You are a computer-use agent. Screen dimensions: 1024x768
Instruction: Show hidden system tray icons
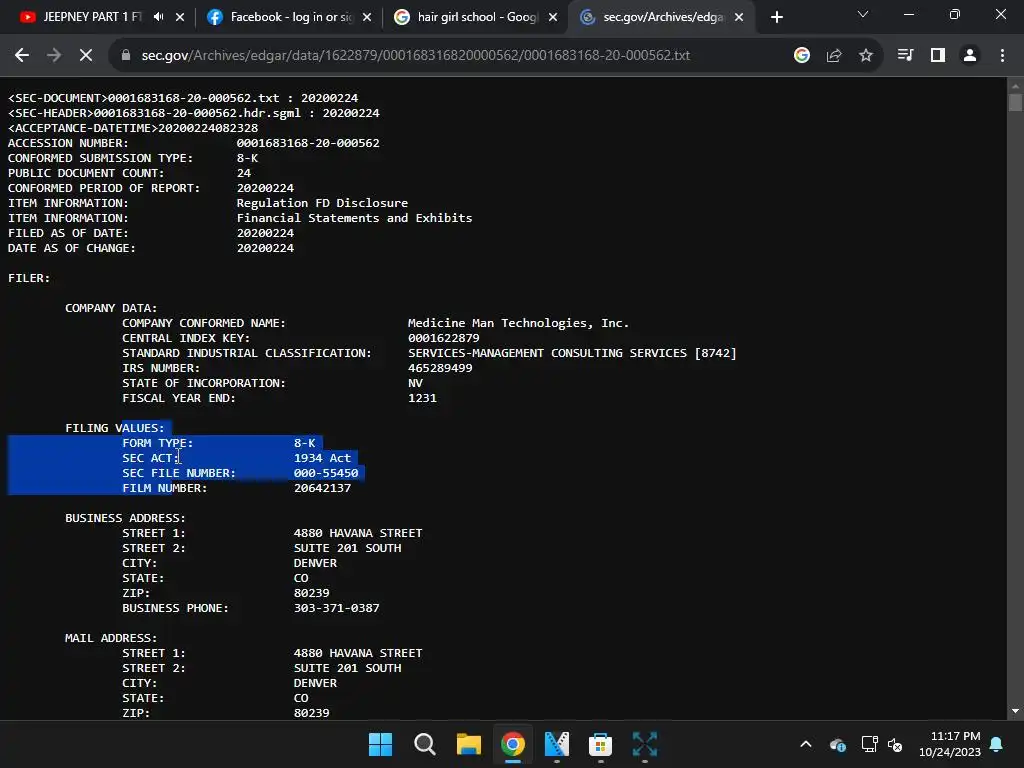806,744
